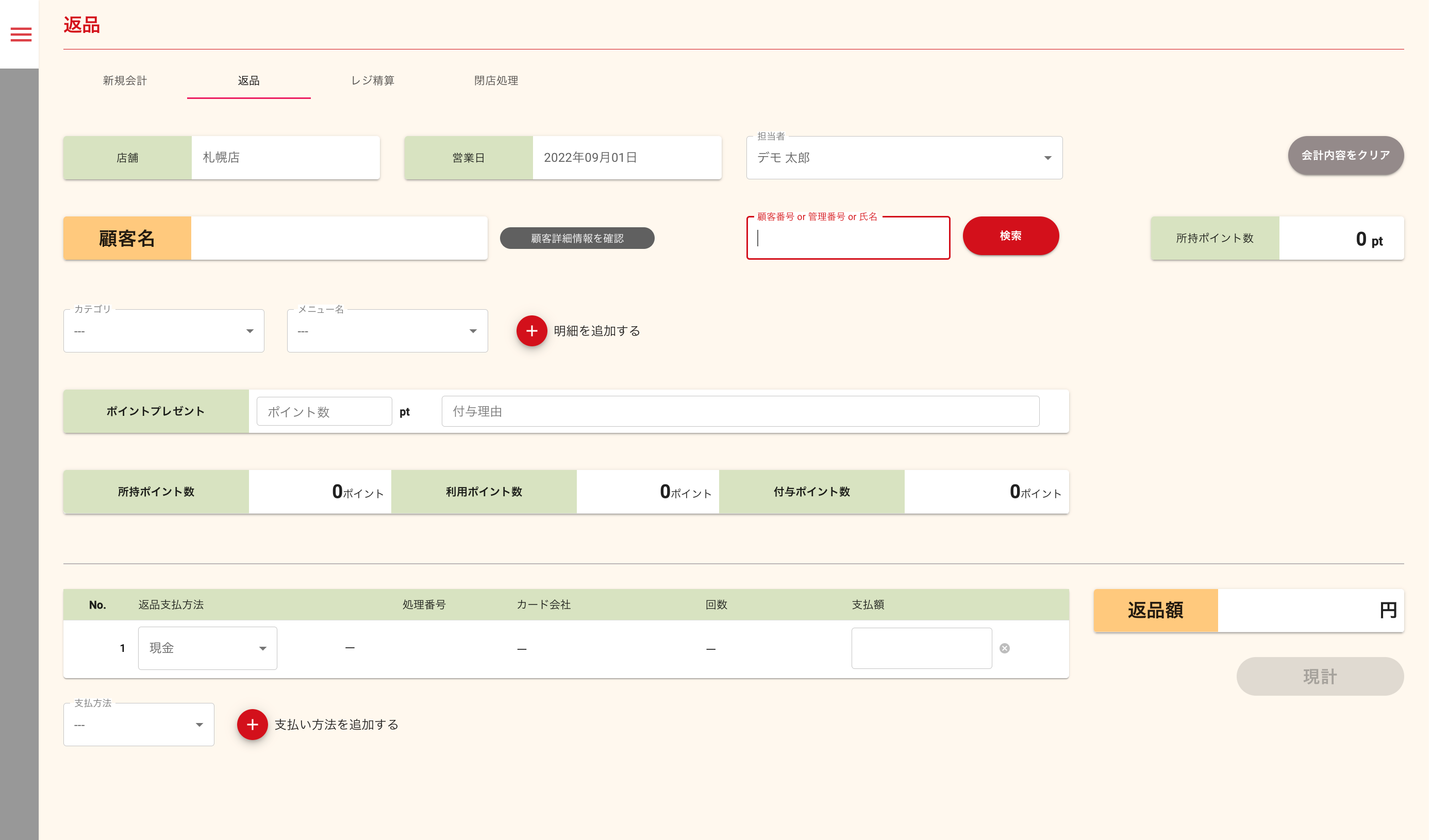The height and width of the screenshot is (840, 1431).
Task: Click the 顧客詳細情報を確認 button
Action: [x=577, y=239]
